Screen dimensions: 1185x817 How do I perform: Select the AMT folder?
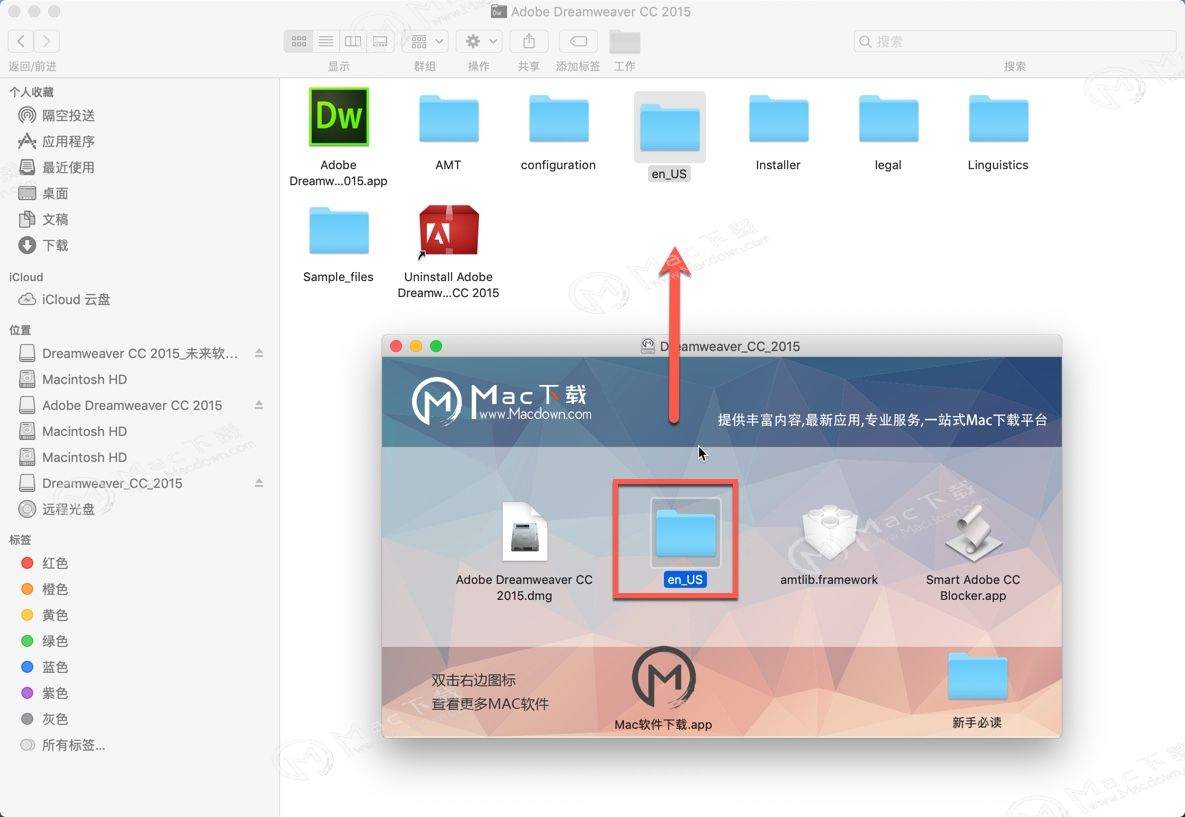[449, 119]
